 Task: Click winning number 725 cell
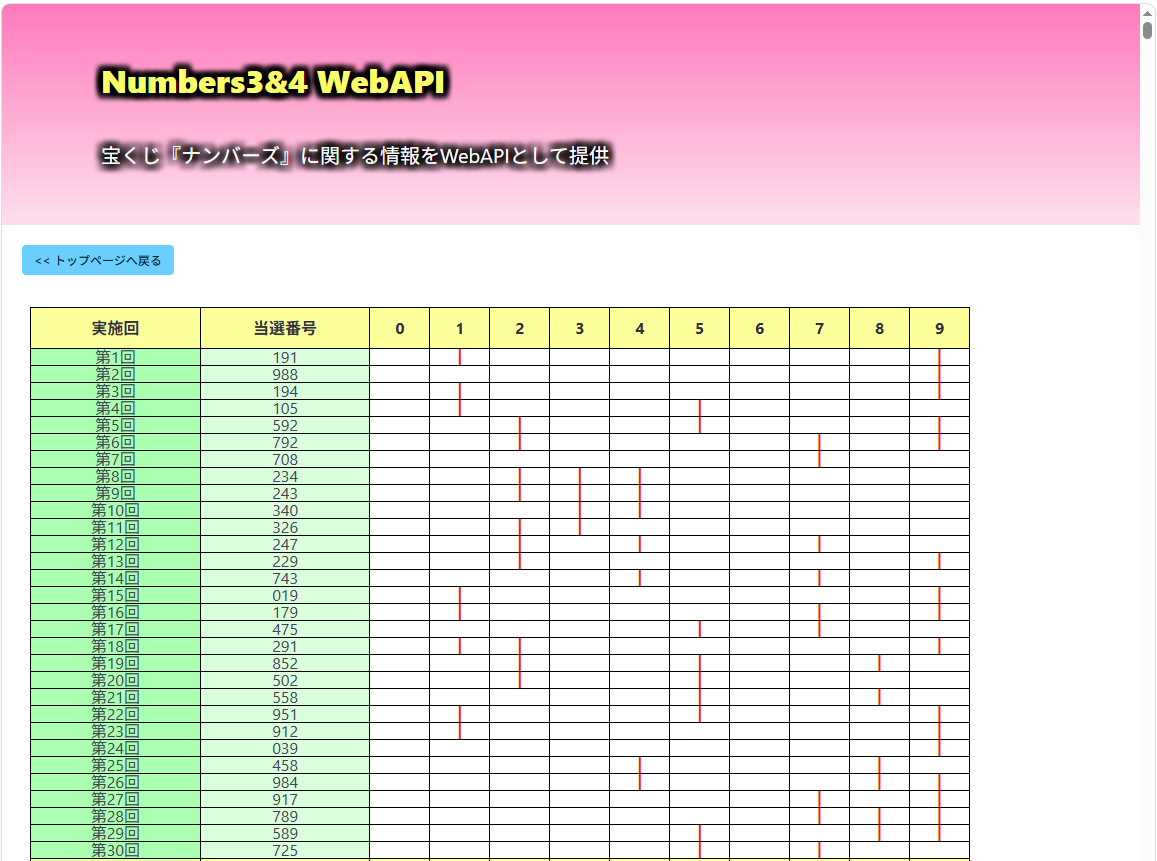pos(285,850)
